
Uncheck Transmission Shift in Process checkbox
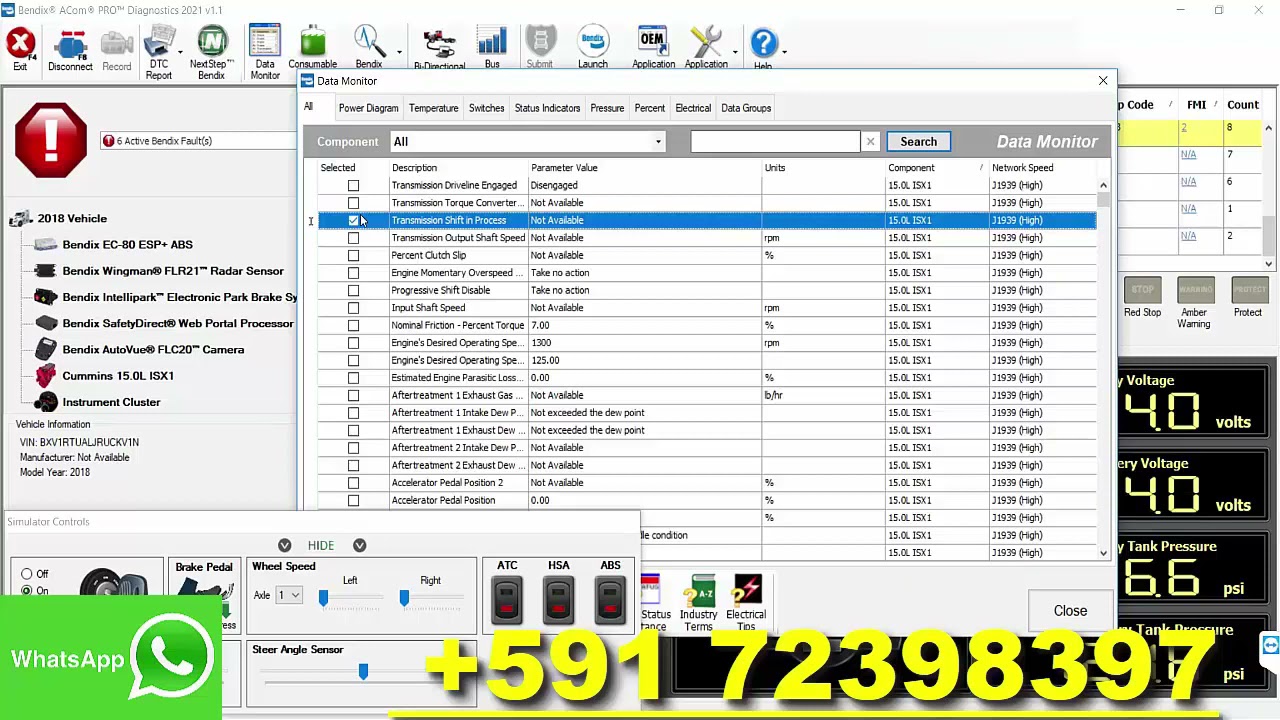point(353,220)
